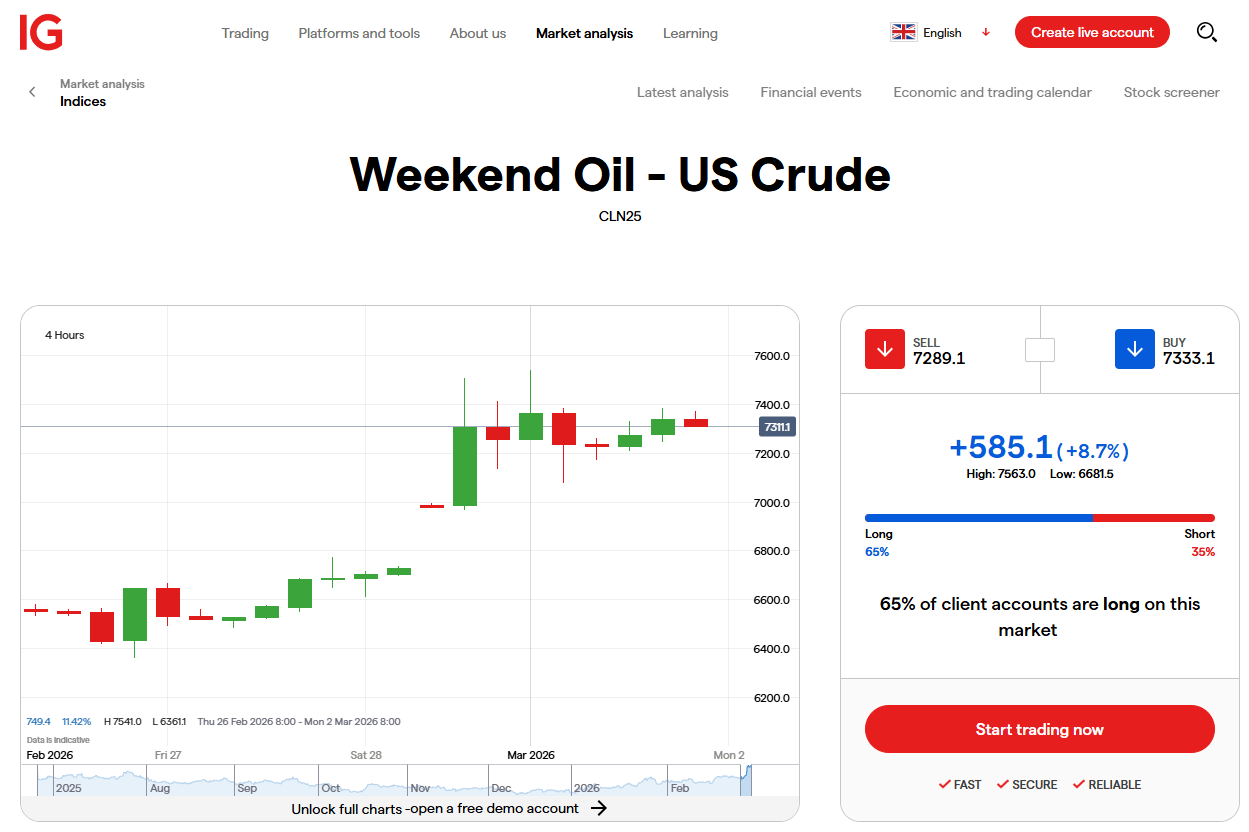Go to Latest analysis
This screenshot has width=1249, height=832.
click(683, 92)
